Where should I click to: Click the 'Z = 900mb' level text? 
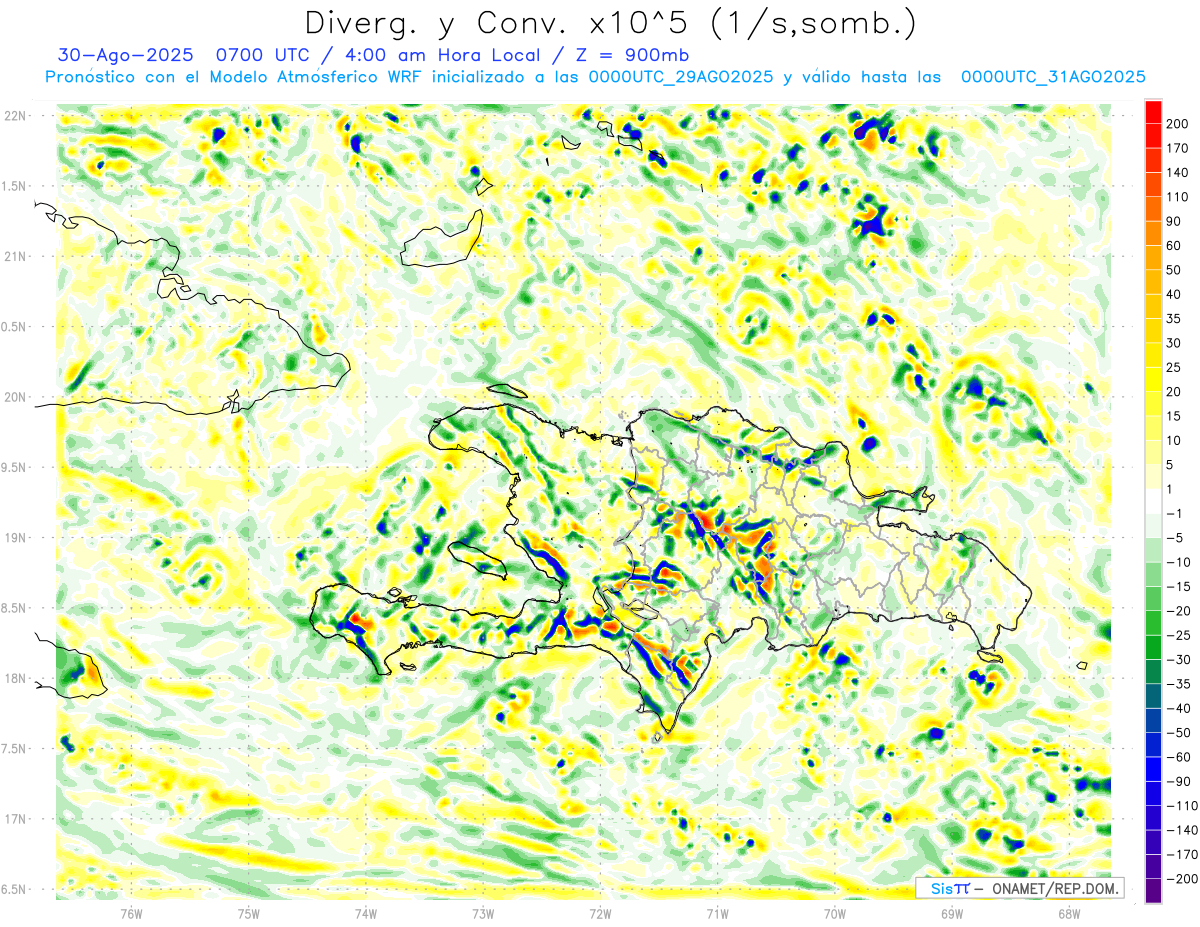tap(632, 56)
